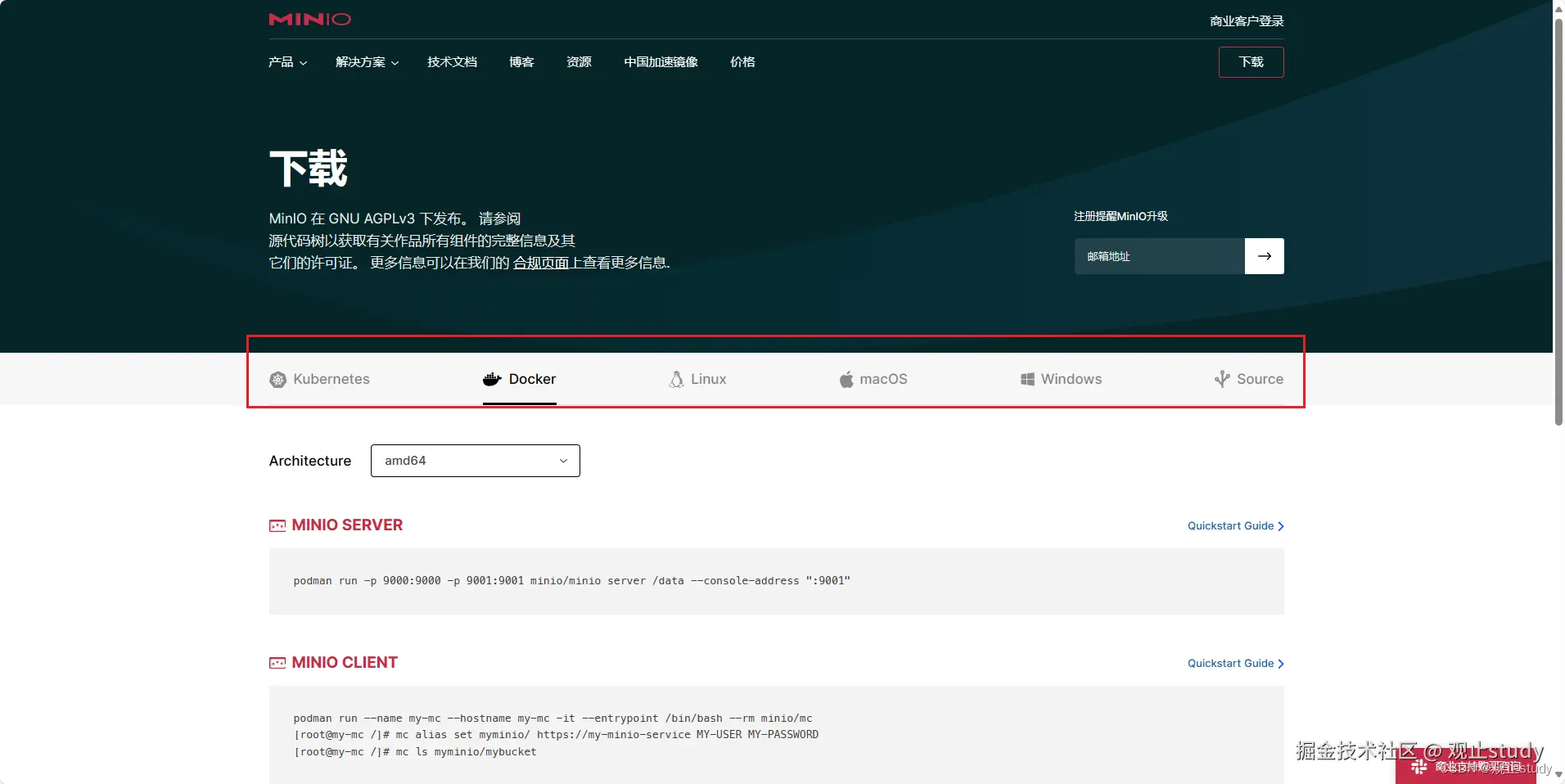Screen dimensions: 1565x784
Task: Click chevron beside MinIO Client Quickstart Guide
Action: (x=1281, y=664)
